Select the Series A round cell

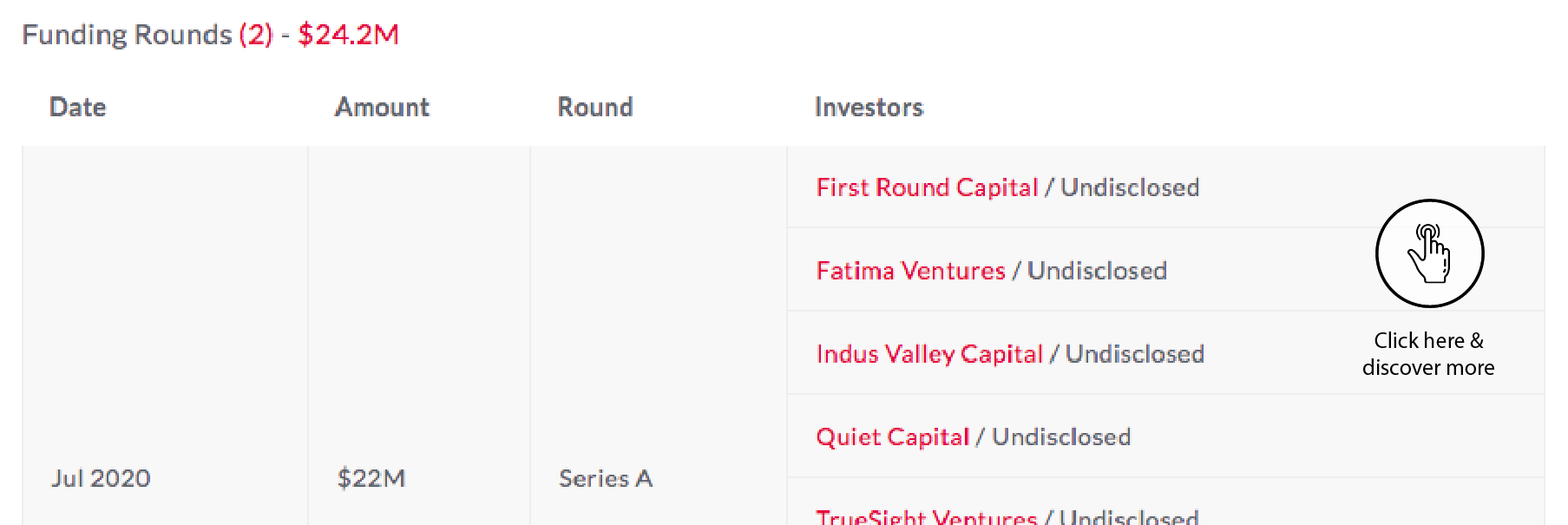[606, 478]
